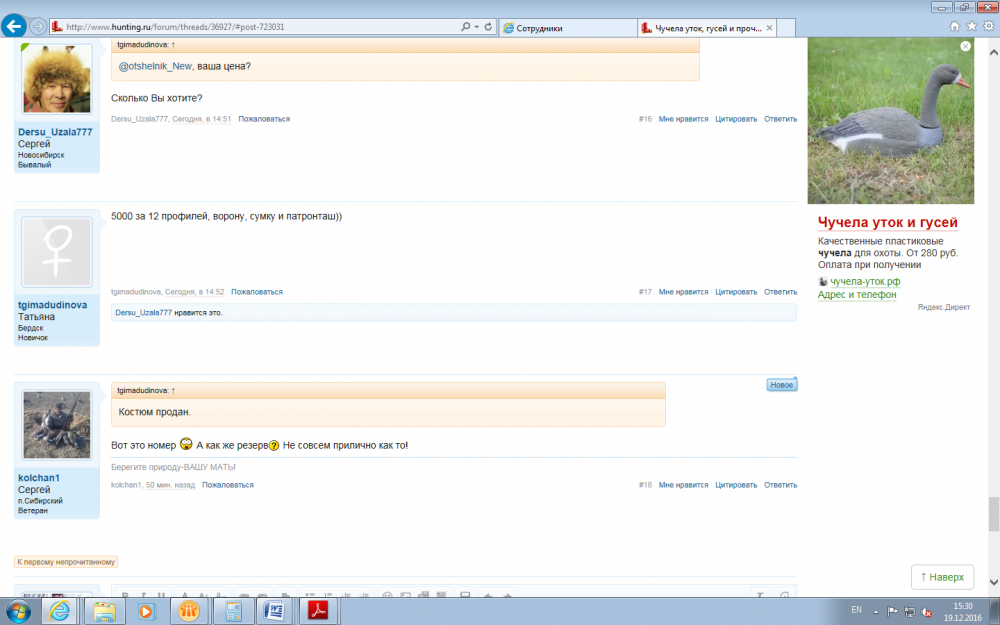Image resolution: width=1000 pixels, height=625 pixels.
Task: Click the browser Back arrow button
Action: (14, 27)
